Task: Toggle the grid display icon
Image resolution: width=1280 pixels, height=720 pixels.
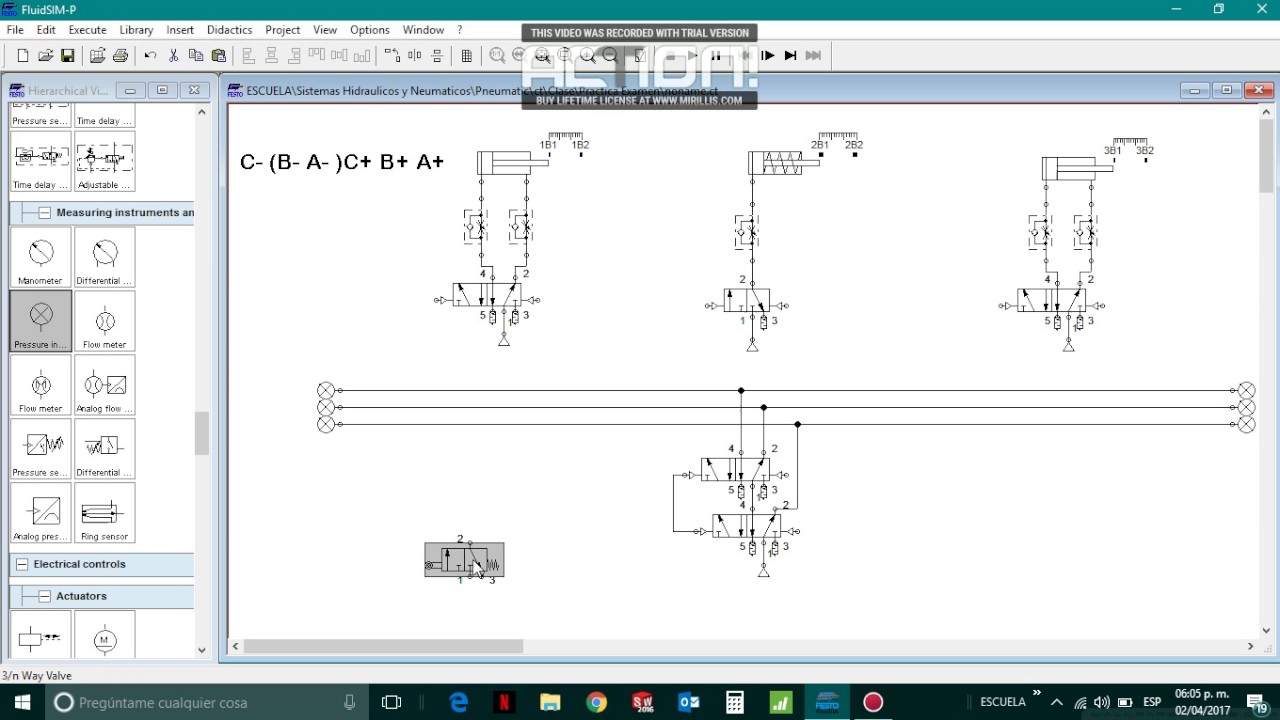Action: (466, 56)
